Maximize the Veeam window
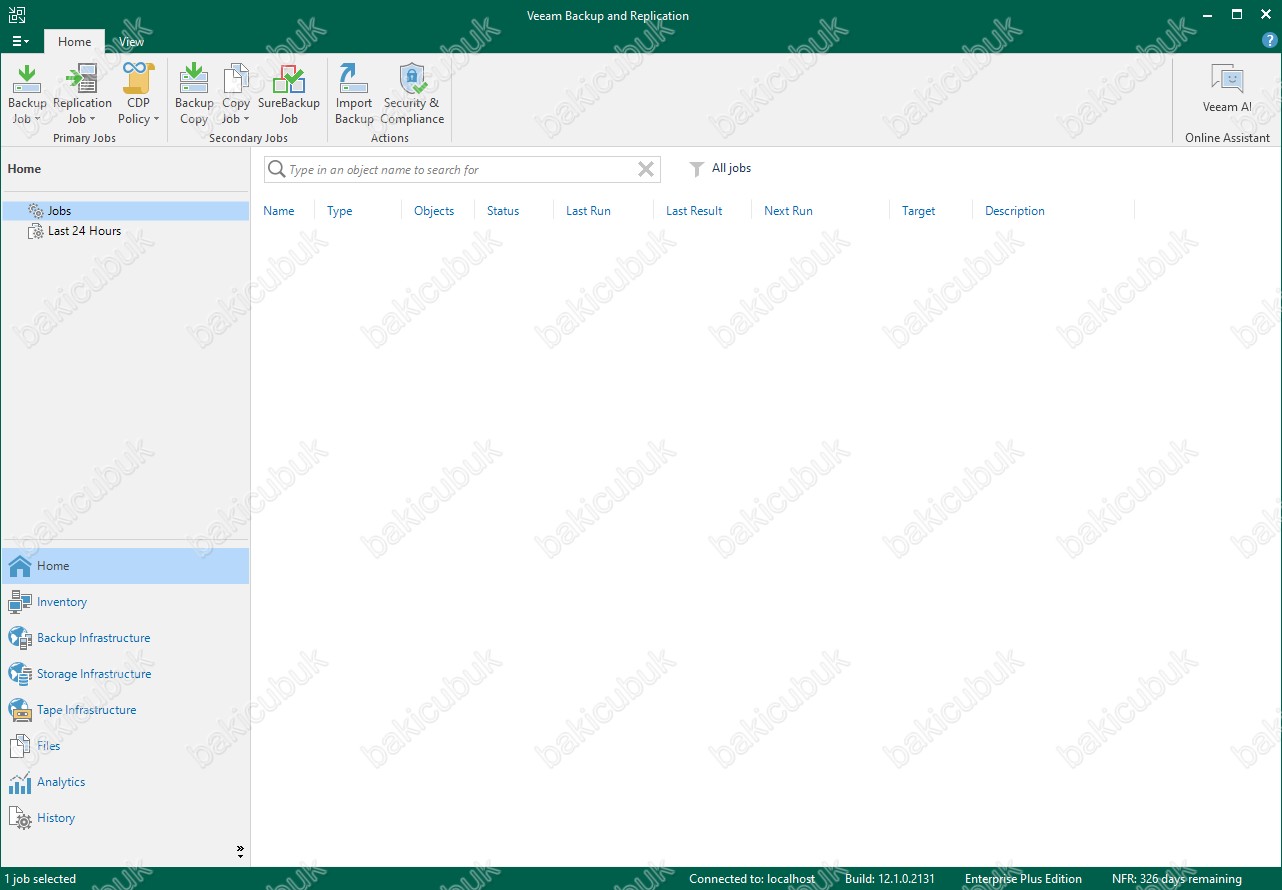 click(1236, 15)
